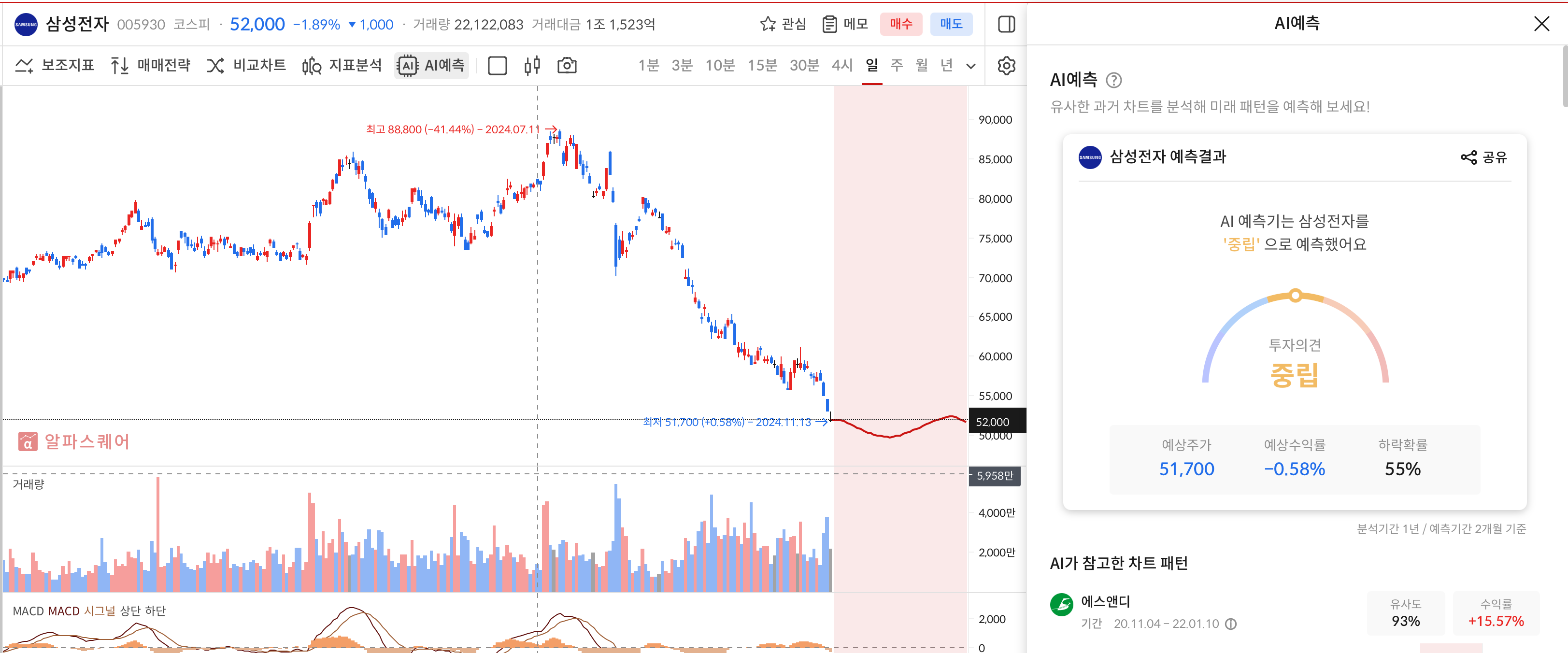Click the 5,958만 volume axis label

[995, 475]
